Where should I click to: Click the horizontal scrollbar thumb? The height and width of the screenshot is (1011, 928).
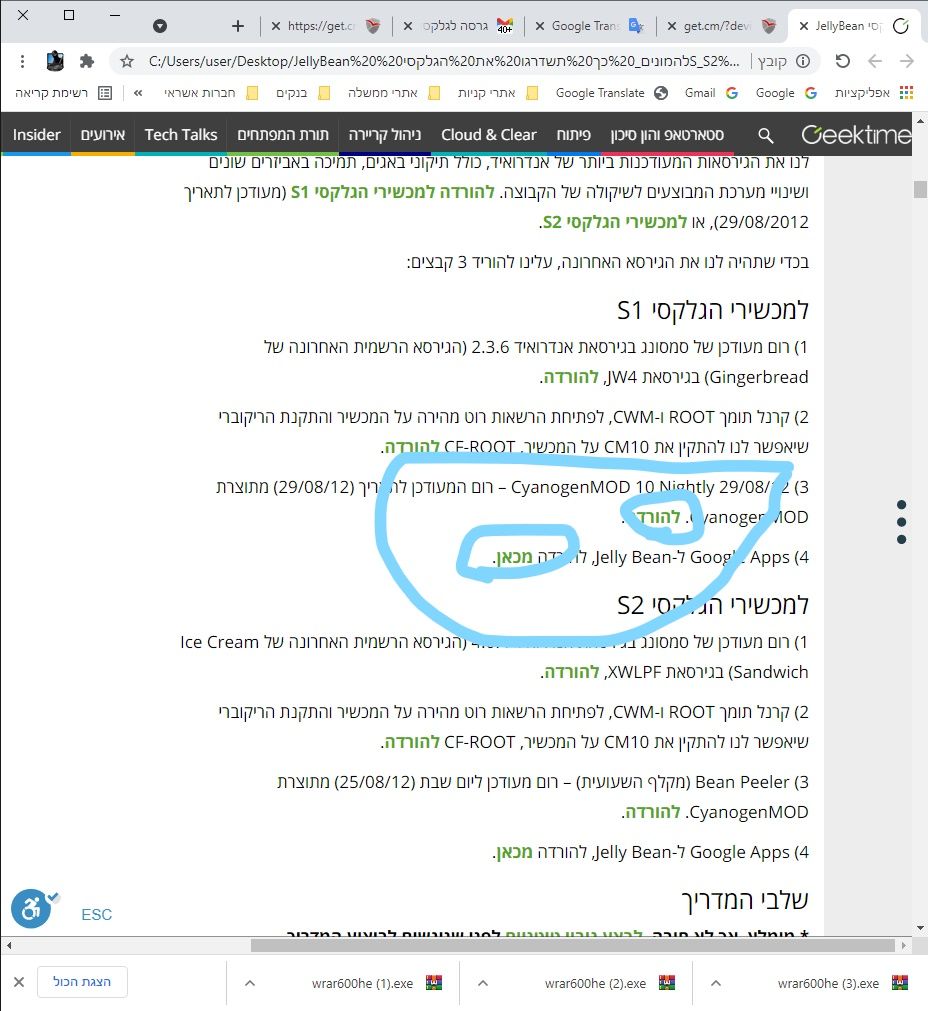(x=573, y=945)
